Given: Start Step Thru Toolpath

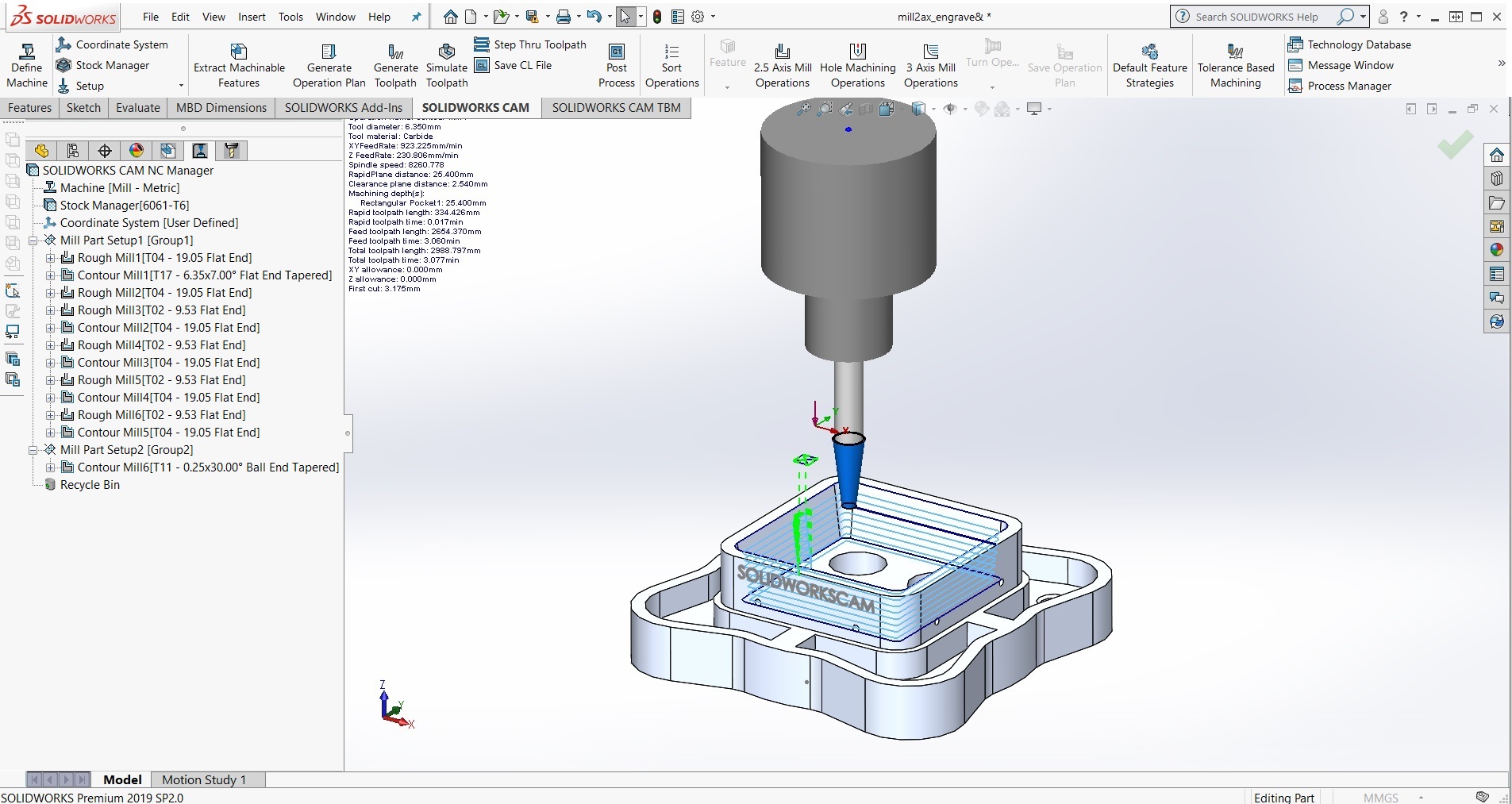Looking at the screenshot, I should coord(530,44).
